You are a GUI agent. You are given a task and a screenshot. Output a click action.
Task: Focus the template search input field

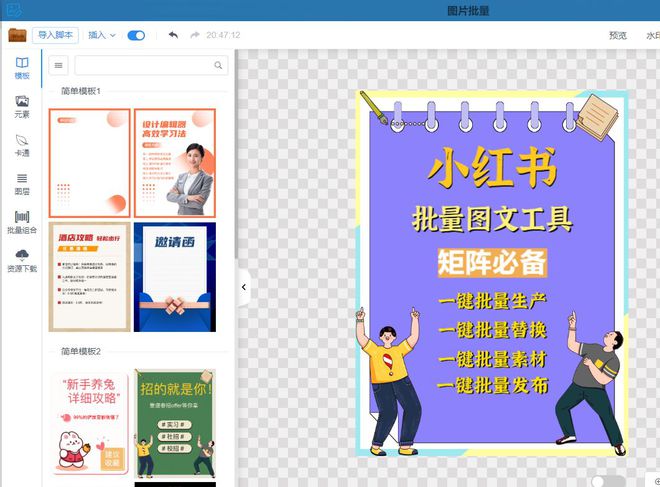[151, 65]
